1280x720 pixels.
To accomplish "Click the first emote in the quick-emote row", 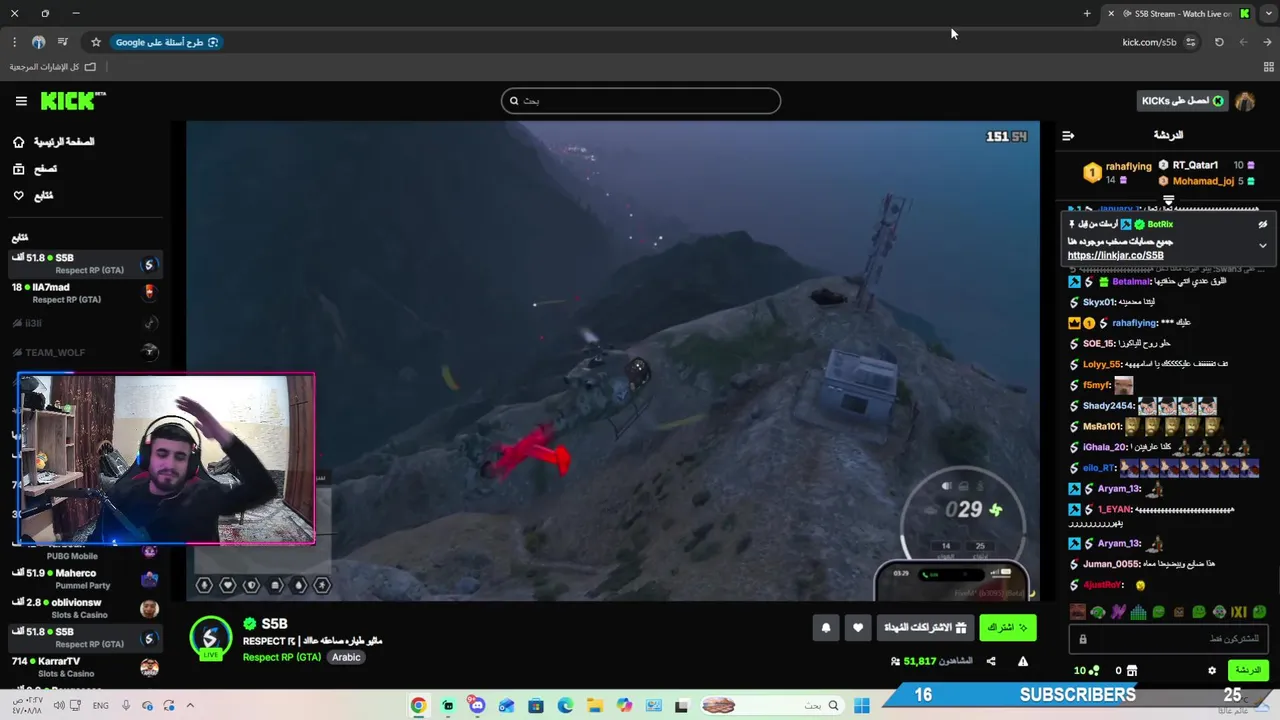I will [x=1077, y=612].
